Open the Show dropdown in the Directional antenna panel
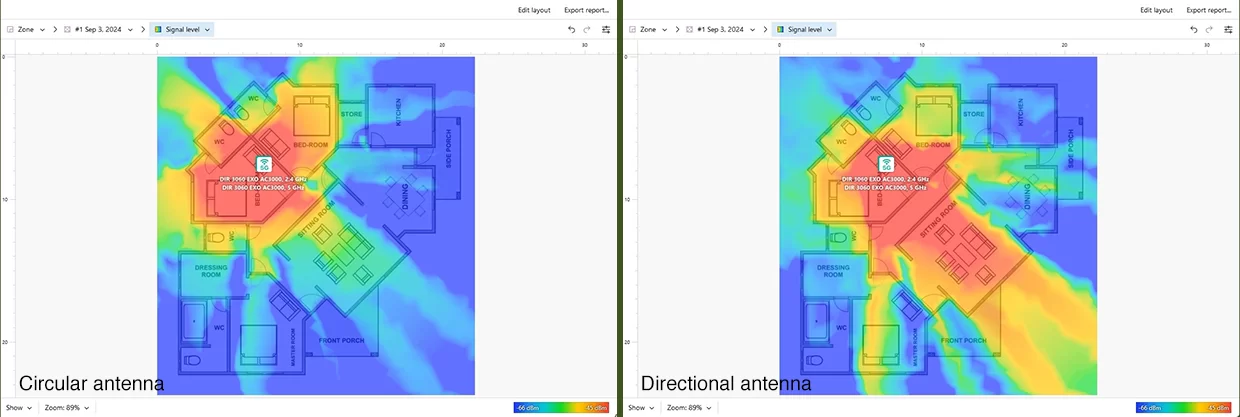 (x=641, y=408)
